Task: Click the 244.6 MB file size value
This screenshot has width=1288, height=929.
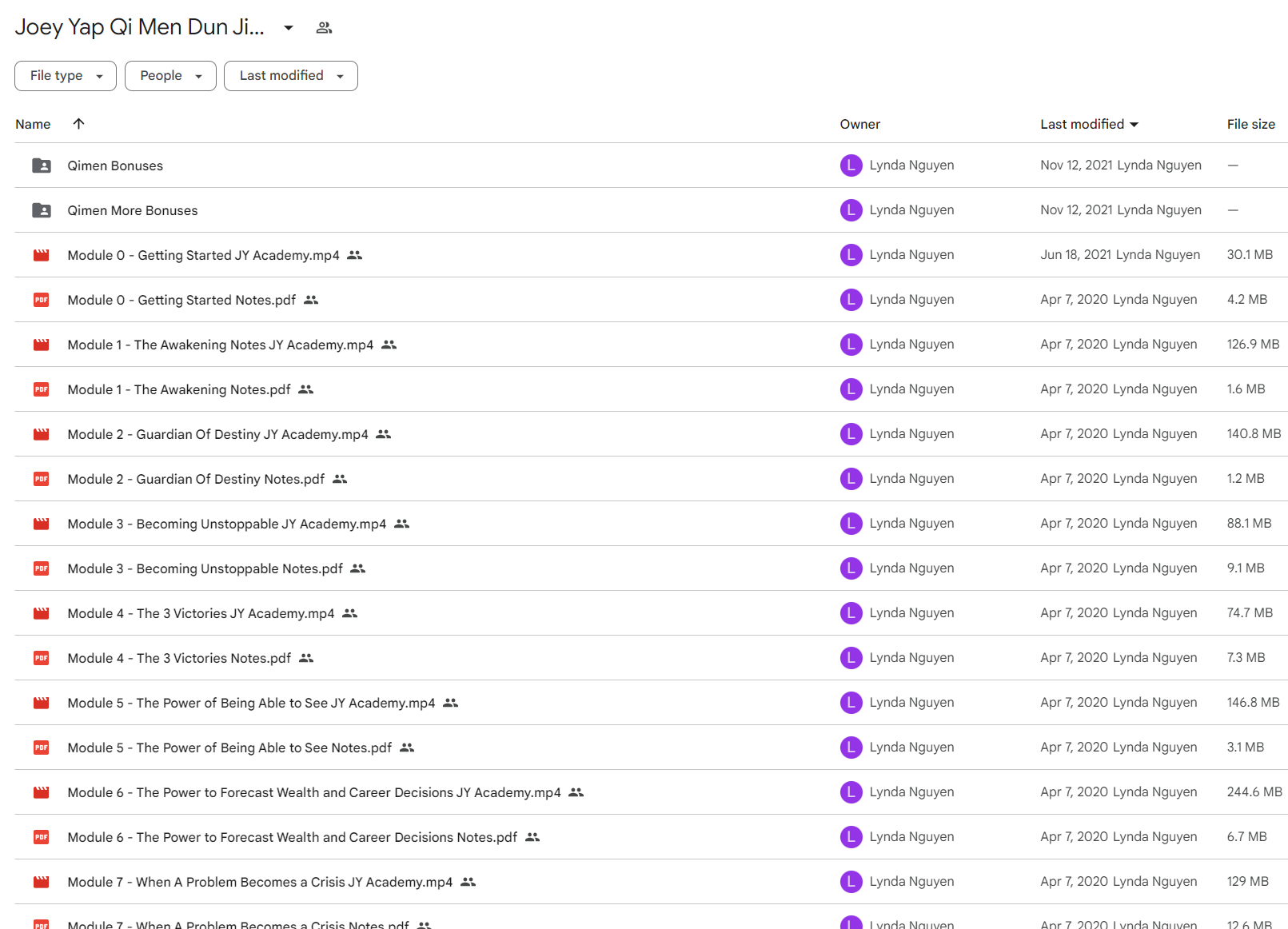Action: (1254, 791)
